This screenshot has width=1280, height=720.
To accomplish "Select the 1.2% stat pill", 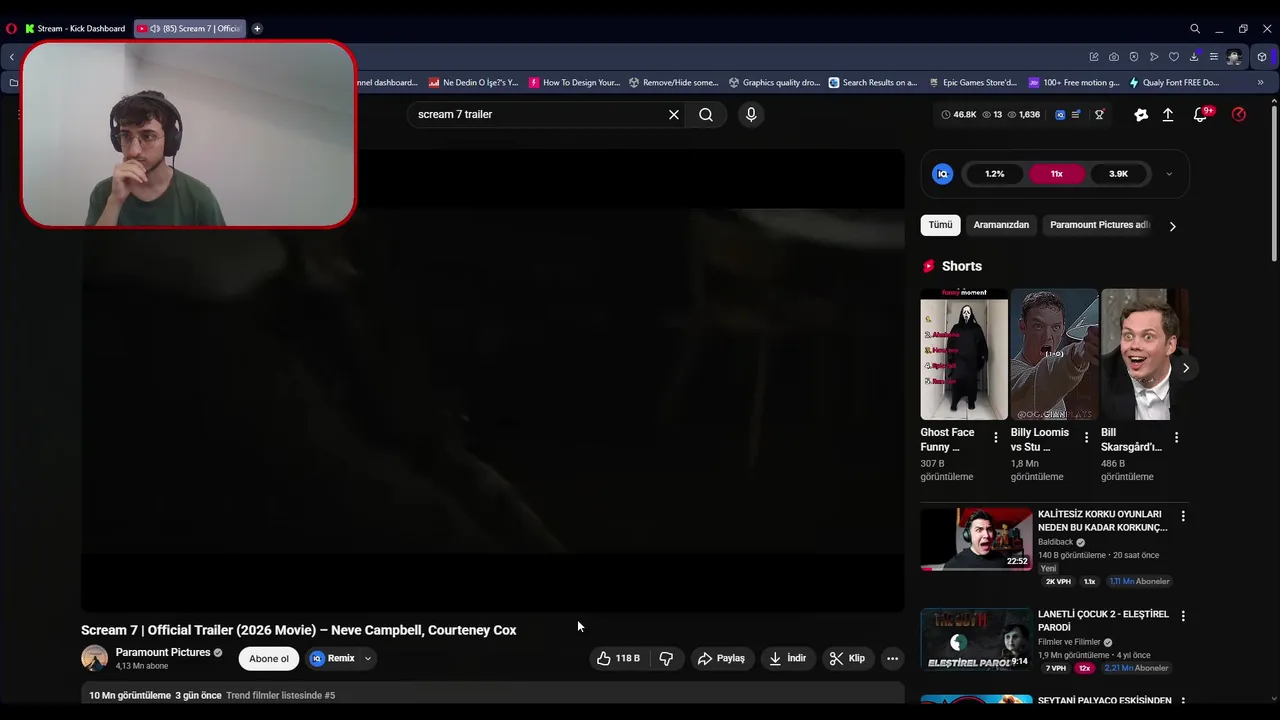I will click(x=994, y=174).
